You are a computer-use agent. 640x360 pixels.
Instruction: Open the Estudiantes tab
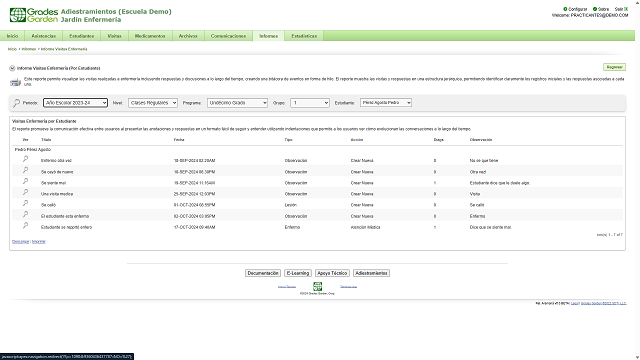click(x=82, y=36)
